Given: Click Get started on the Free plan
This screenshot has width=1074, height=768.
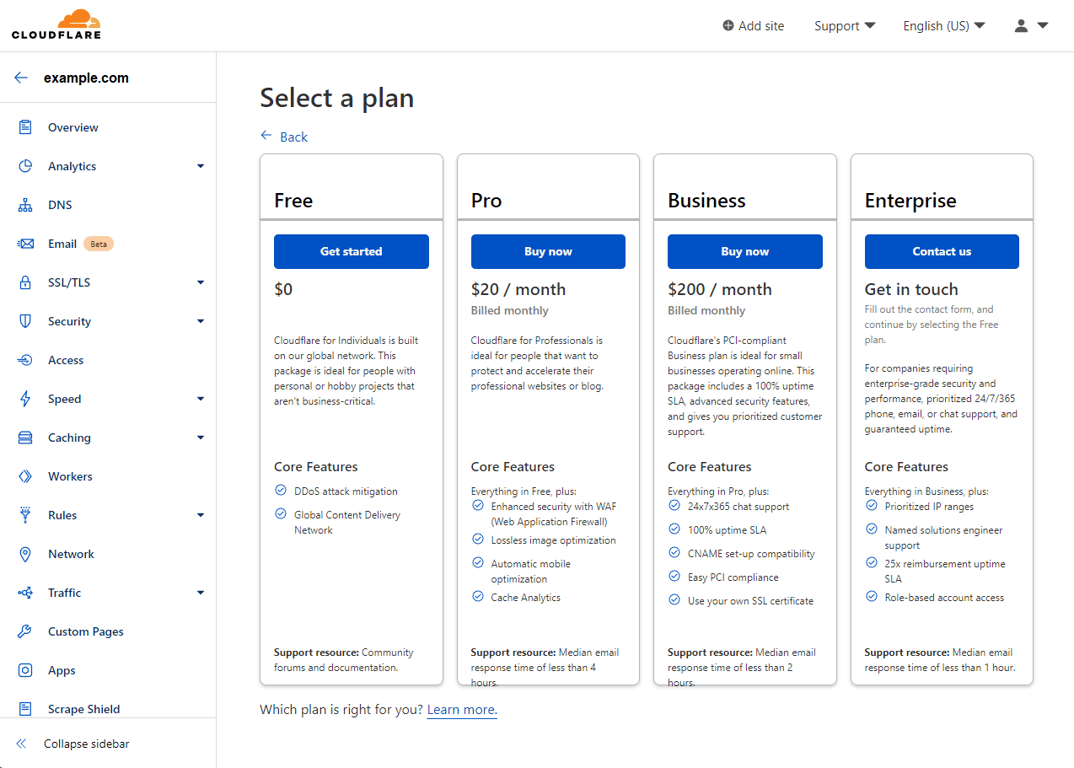Looking at the screenshot, I should coord(351,251).
